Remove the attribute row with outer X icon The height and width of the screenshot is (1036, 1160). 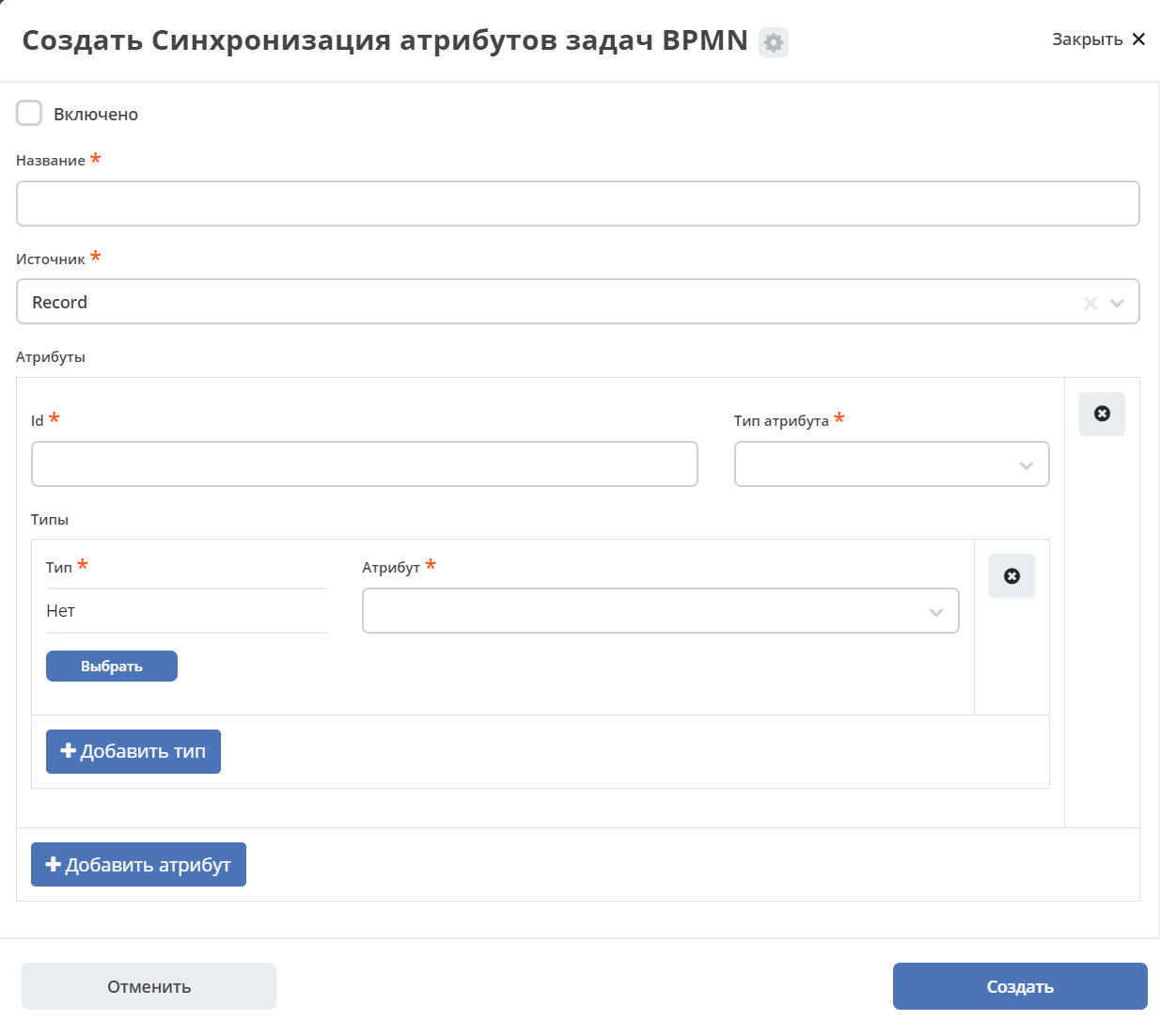click(1102, 414)
